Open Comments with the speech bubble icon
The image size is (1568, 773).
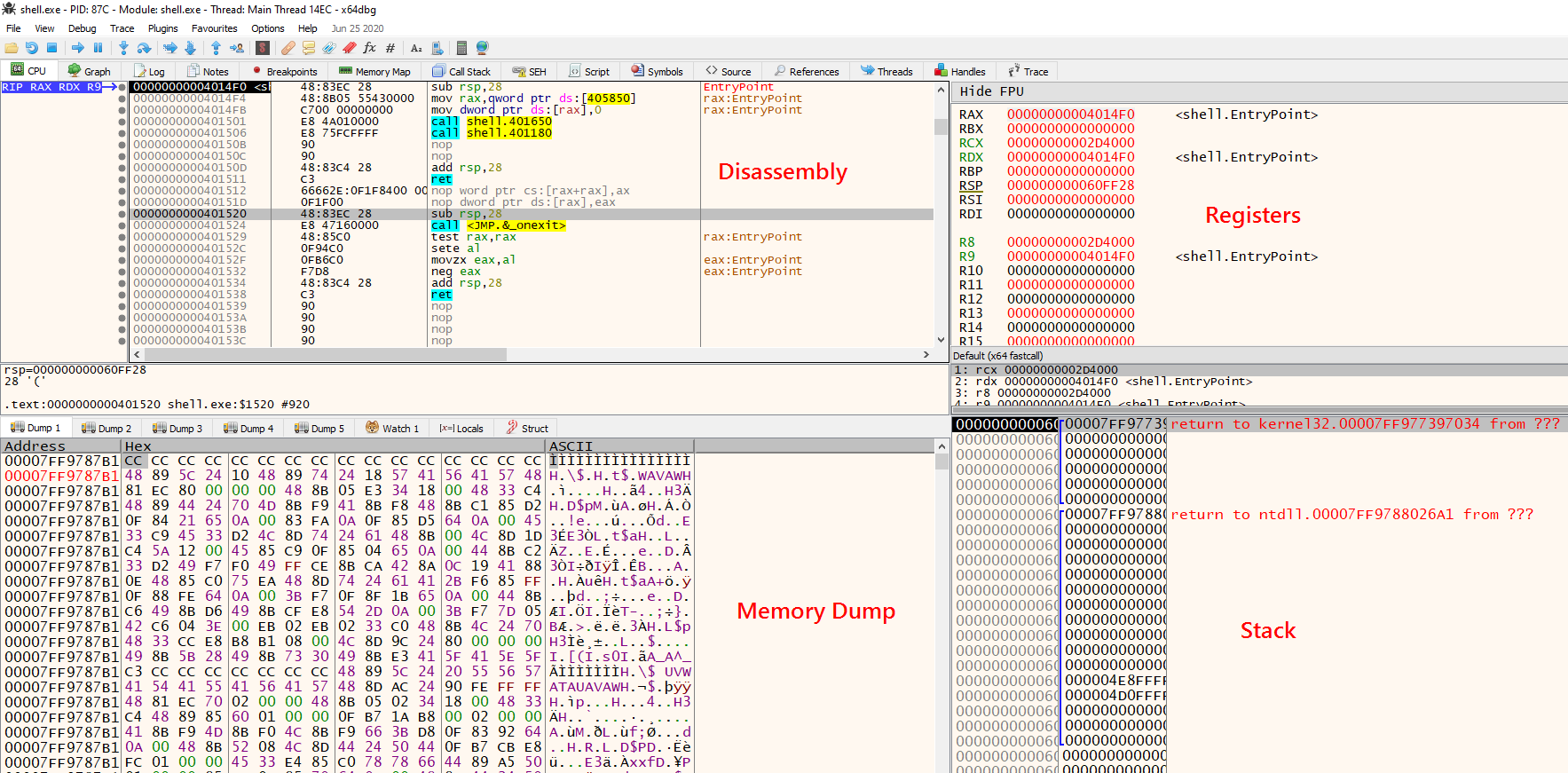pyautogui.click(x=309, y=48)
